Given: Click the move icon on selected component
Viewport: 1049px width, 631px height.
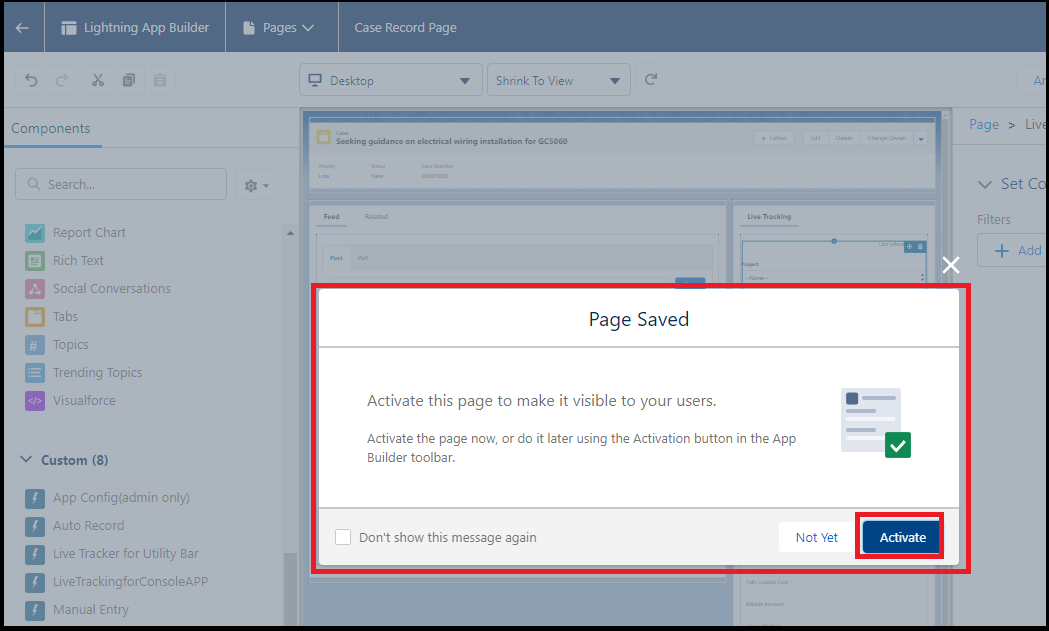Looking at the screenshot, I should point(910,247).
